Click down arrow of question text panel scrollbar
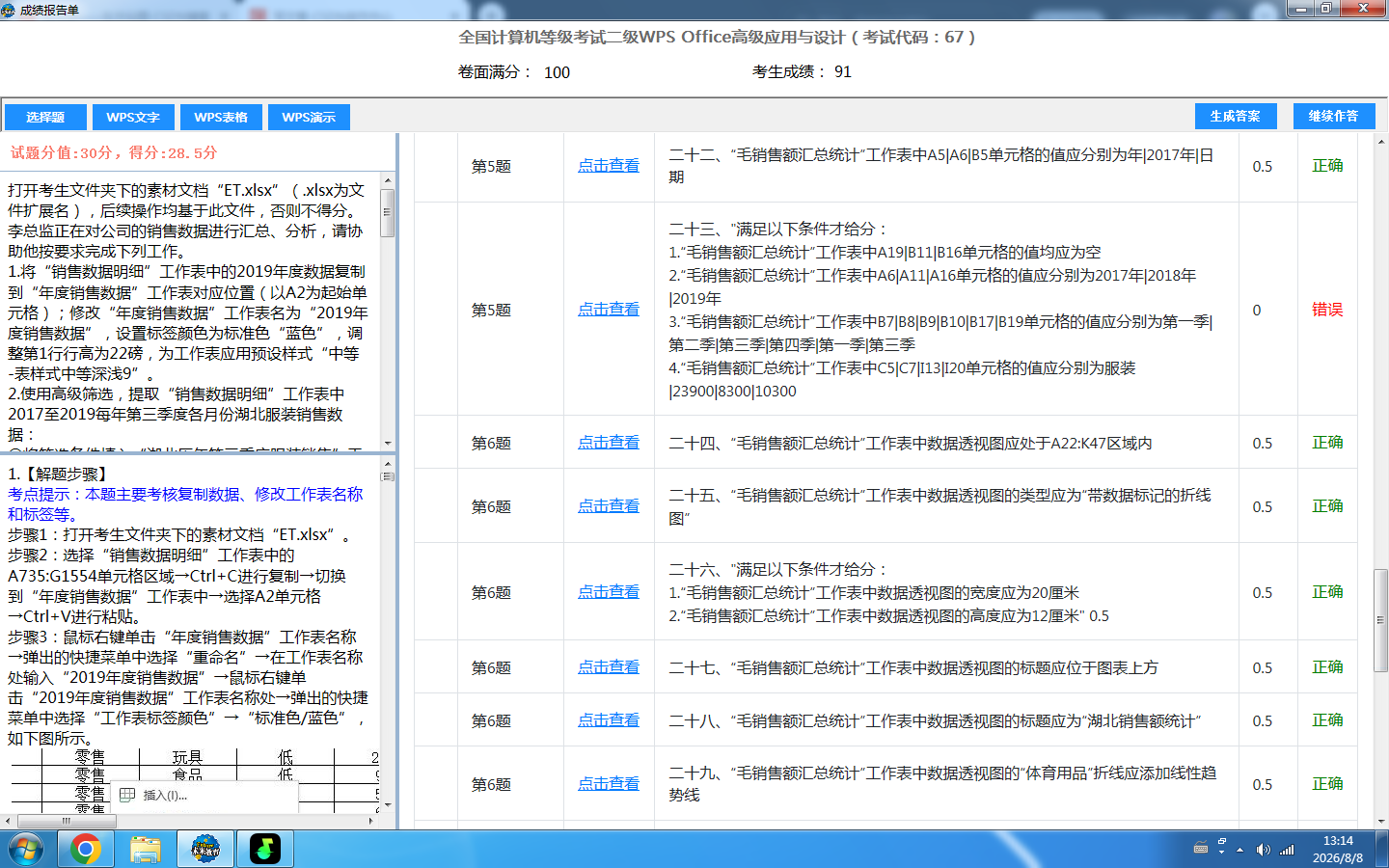Viewport: 1389px width, 868px height. pyautogui.click(x=388, y=443)
